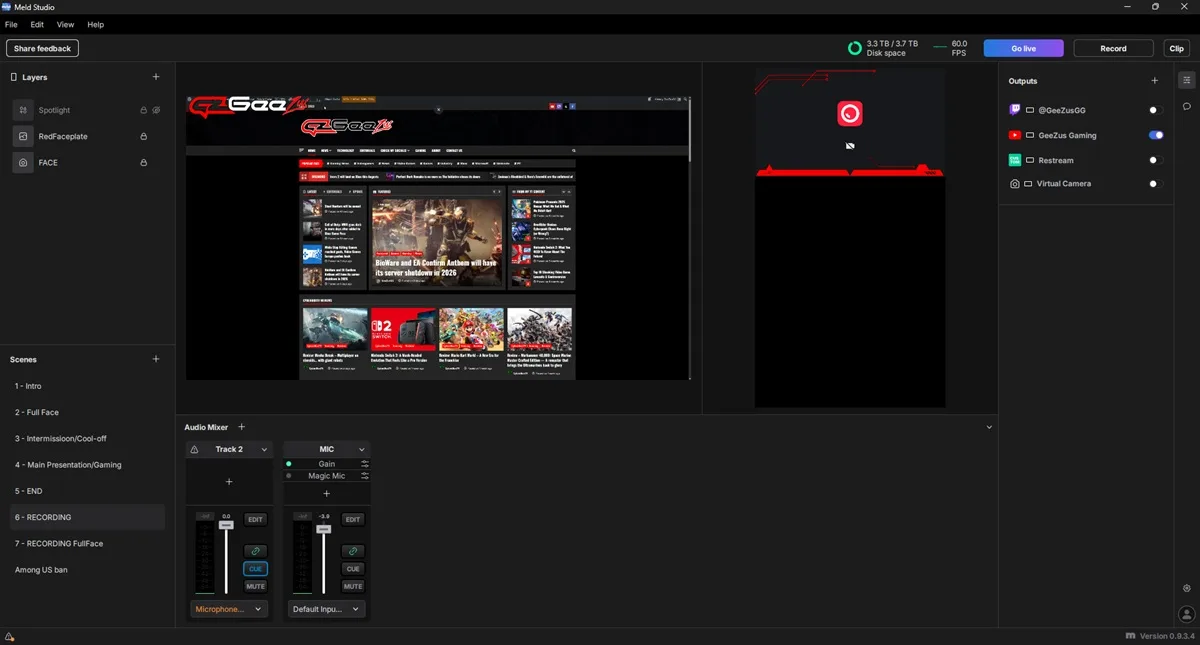Open the Edit menu
The image size is (1200, 645).
tap(37, 24)
